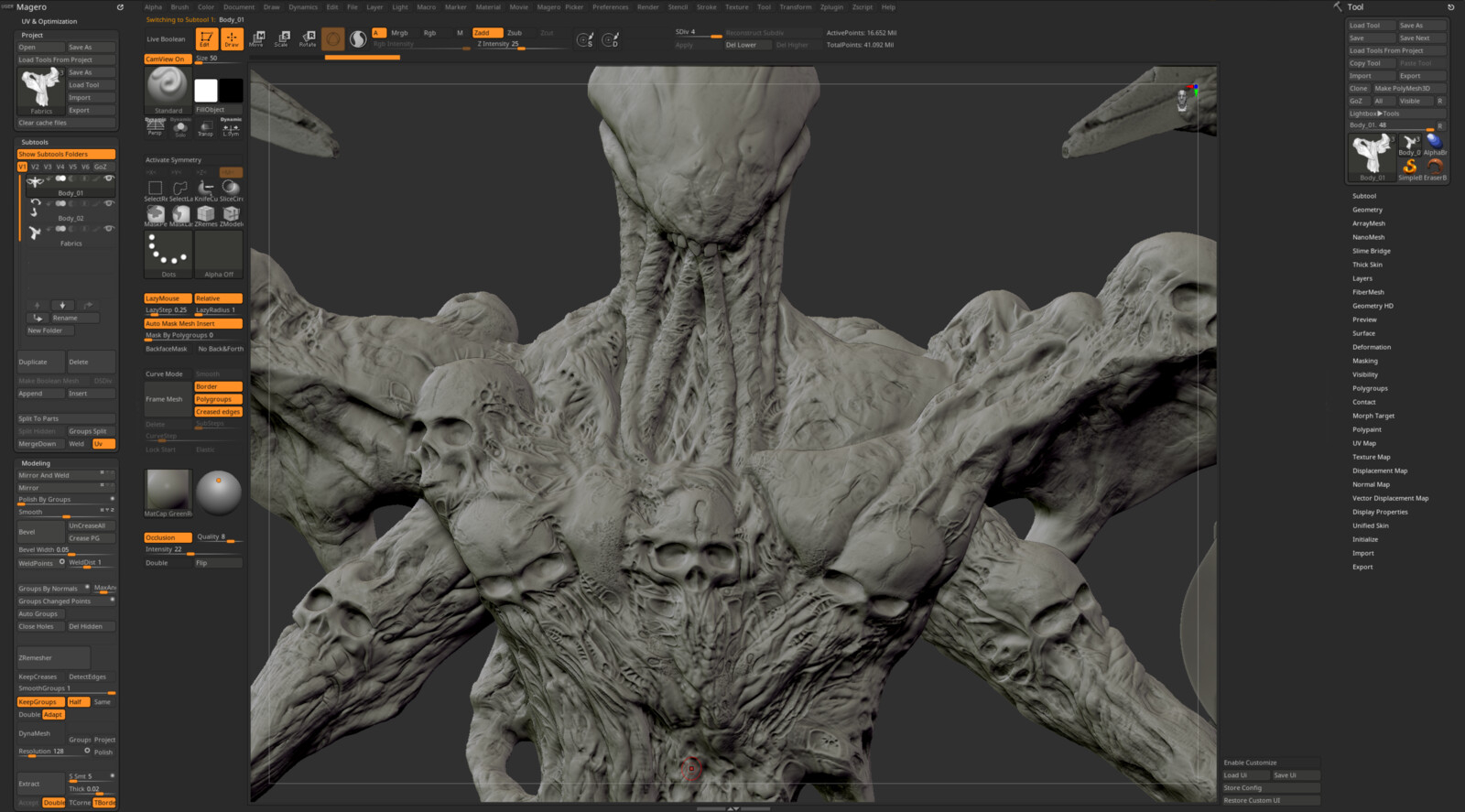
Task: Expand the Geometry subpalette
Action: 1367,210
